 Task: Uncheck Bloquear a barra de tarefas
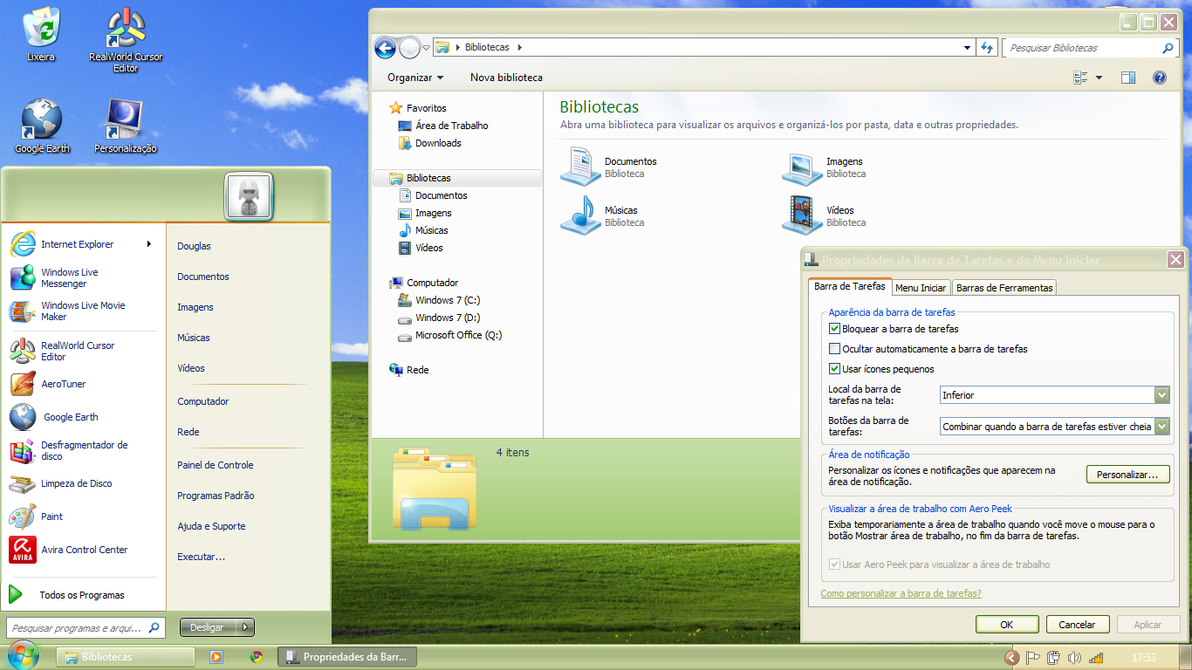[835, 329]
